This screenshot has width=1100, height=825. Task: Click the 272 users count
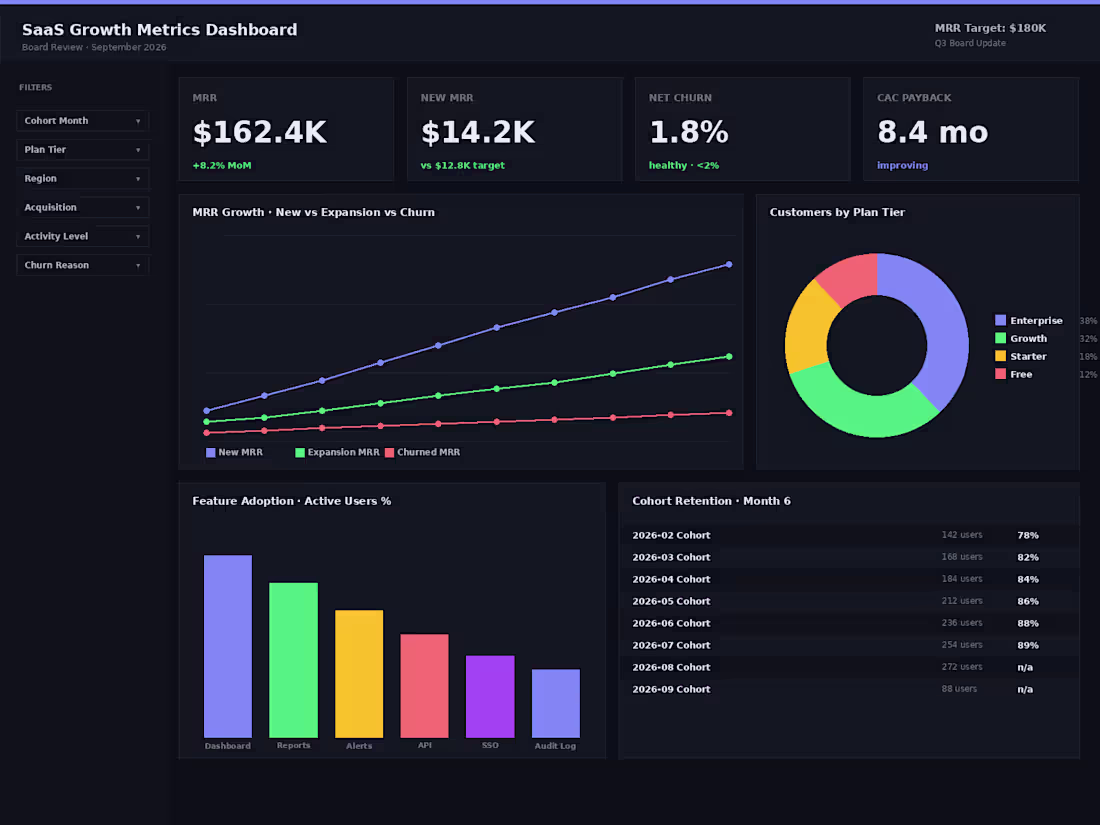(x=962, y=667)
